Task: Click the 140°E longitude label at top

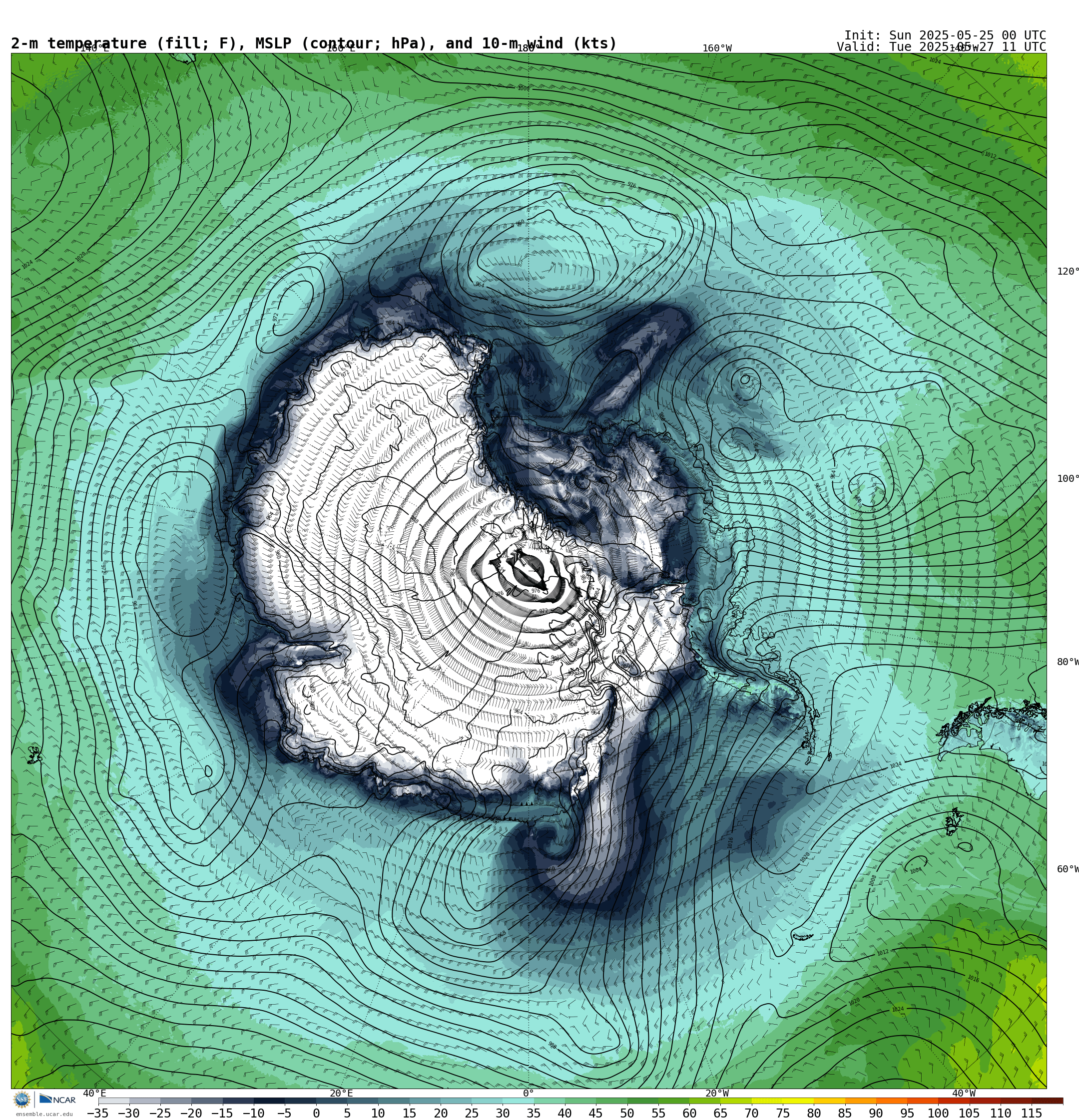Action: click(x=94, y=48)
